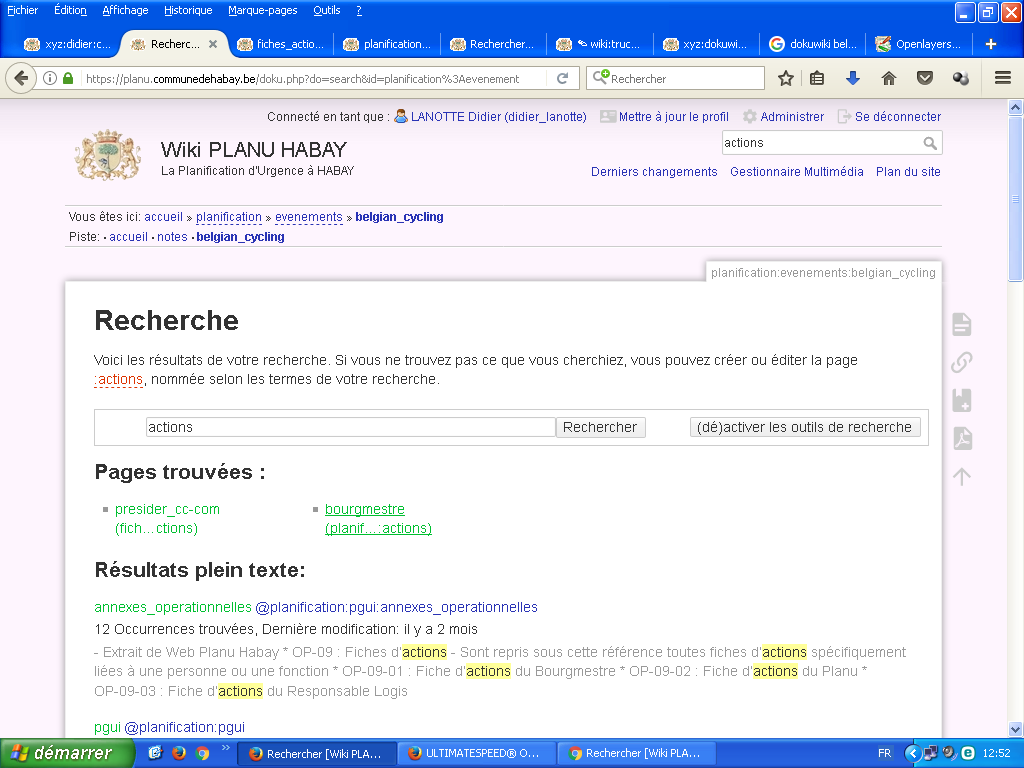Reload the page using the refresh button
This screenshot has height=768, width=1024.
pos(563,78)
